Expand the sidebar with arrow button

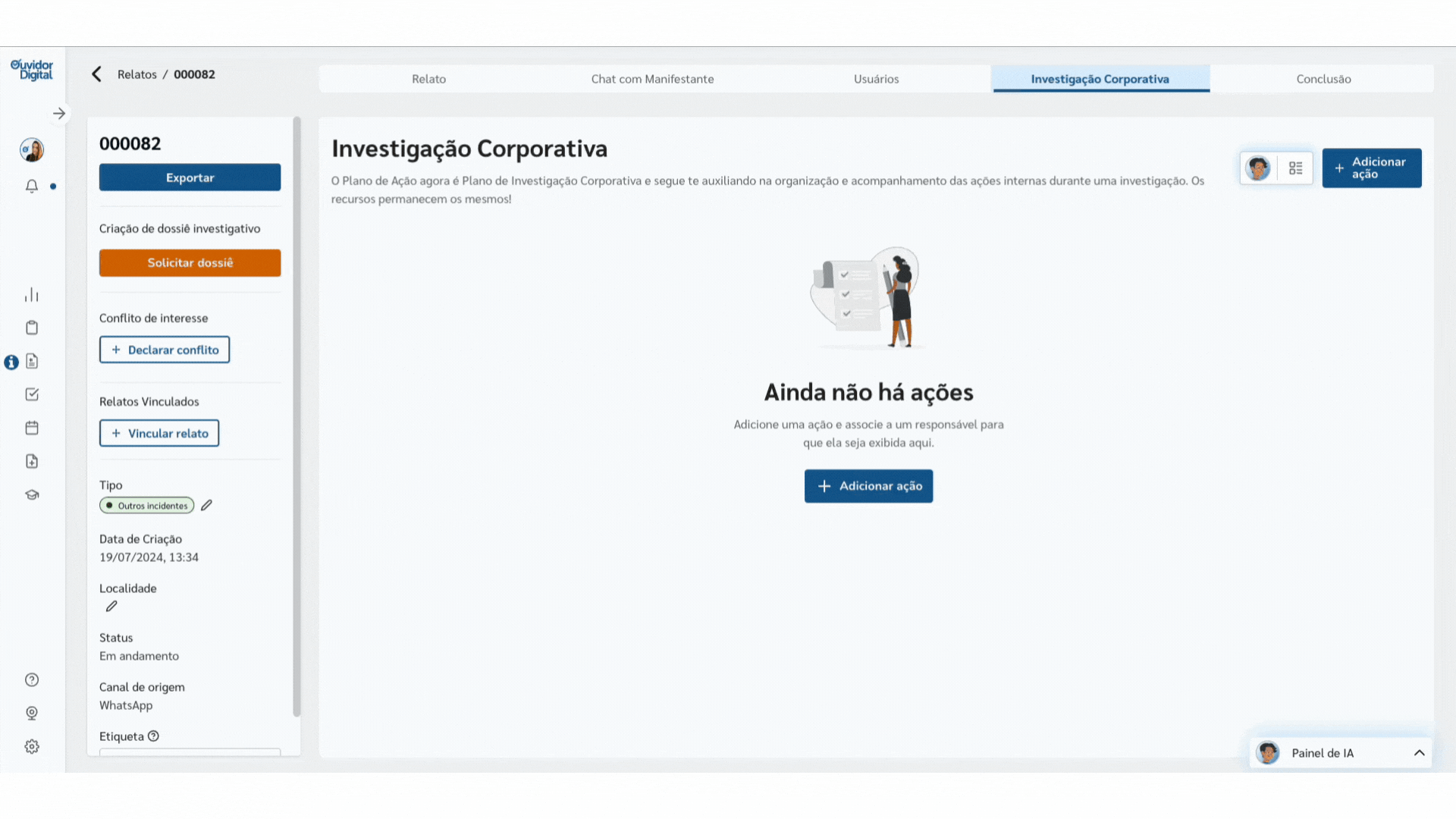pos(59,114)
